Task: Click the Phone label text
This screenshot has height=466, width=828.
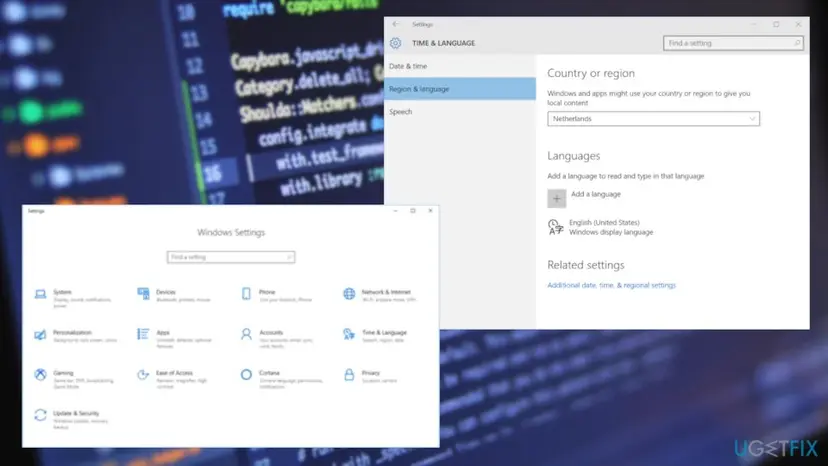Action: click(267, 292)
